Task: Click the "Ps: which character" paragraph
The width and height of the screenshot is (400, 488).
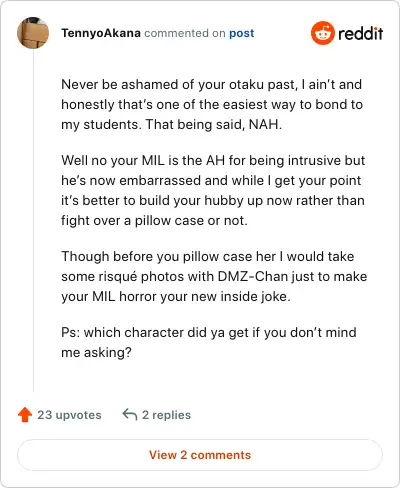Action: tap(209, 342)
